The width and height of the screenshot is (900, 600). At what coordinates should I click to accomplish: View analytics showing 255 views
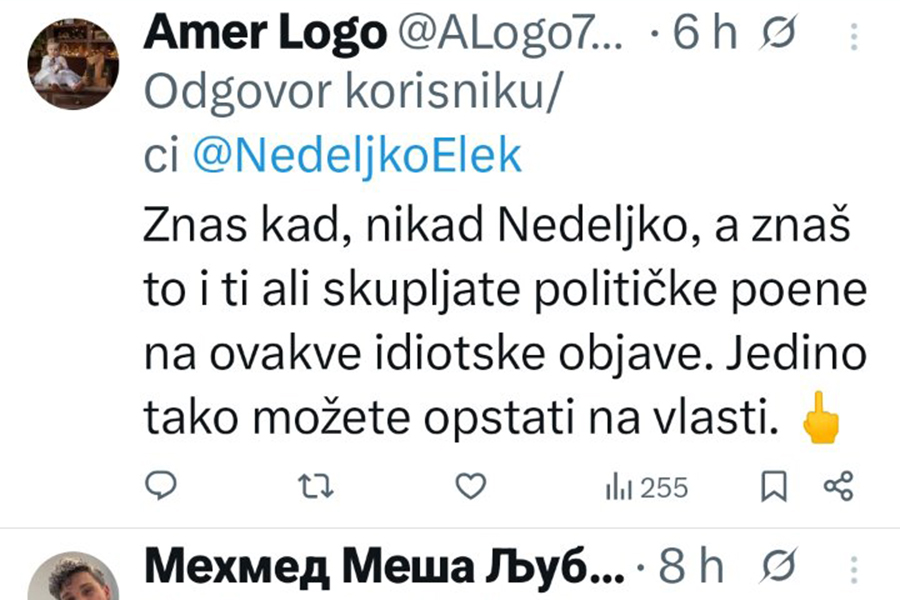[x=647, y=487]
